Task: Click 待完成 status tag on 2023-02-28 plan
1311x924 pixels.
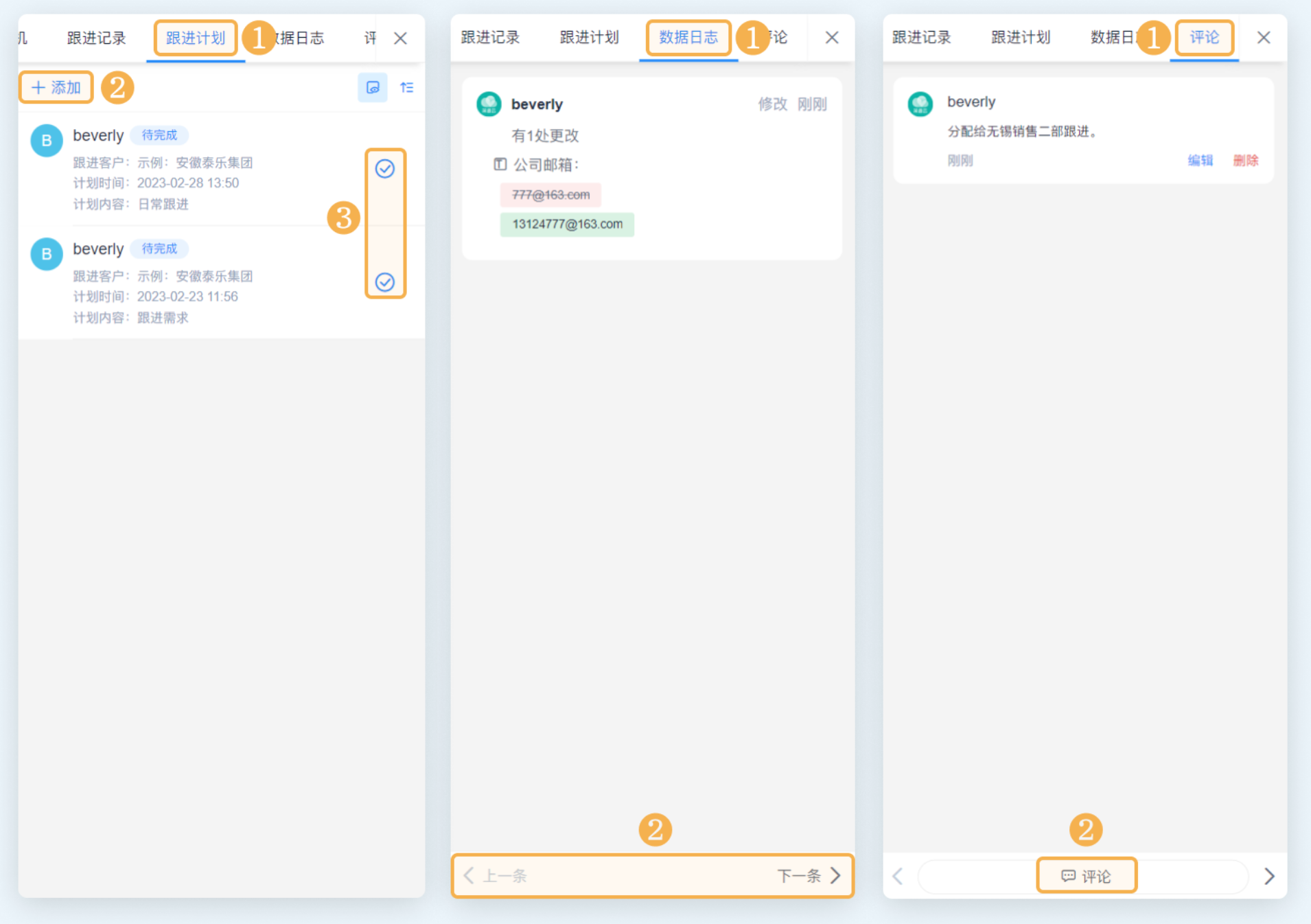Action: (159, 135)
